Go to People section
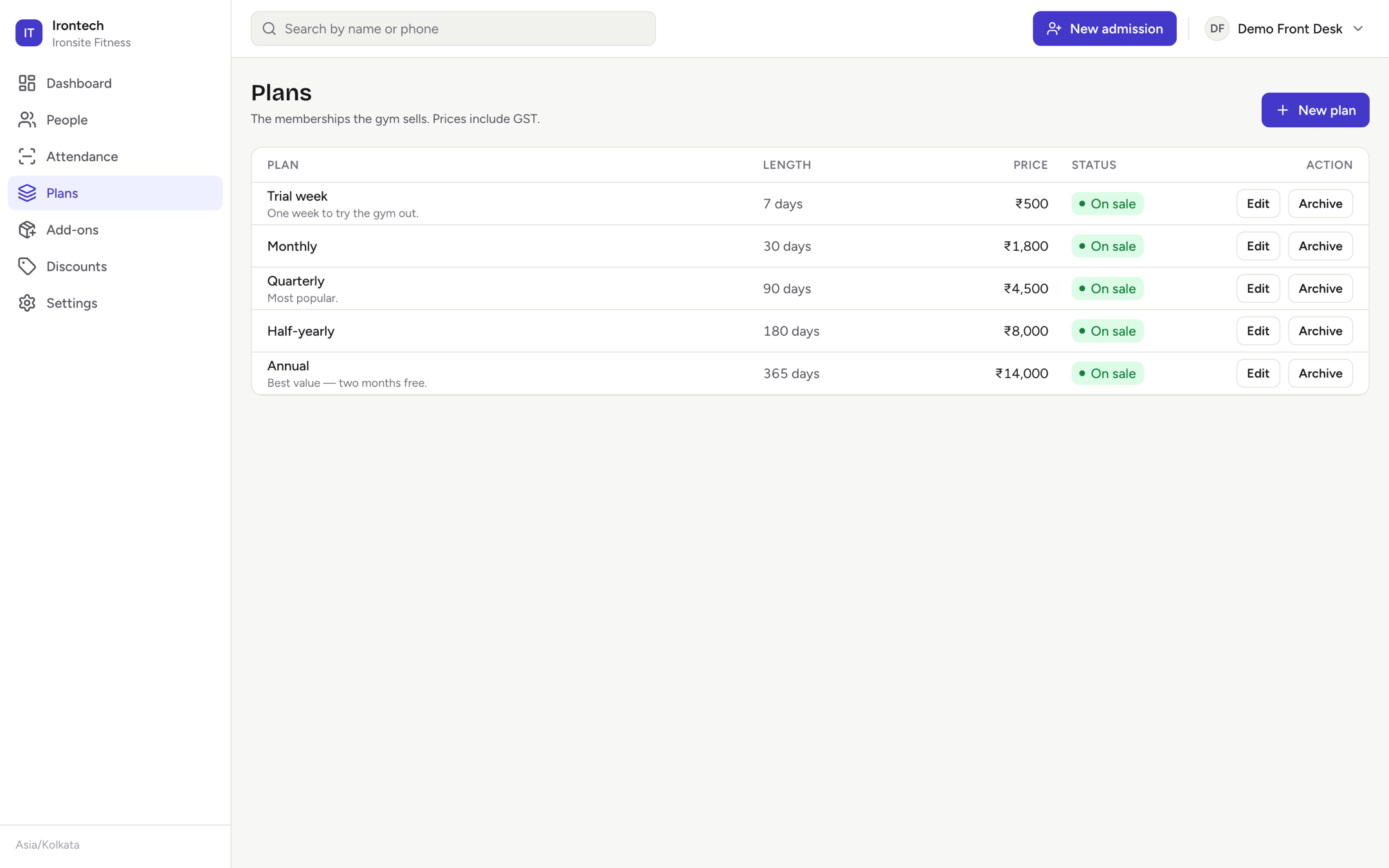 coord(115,120)
